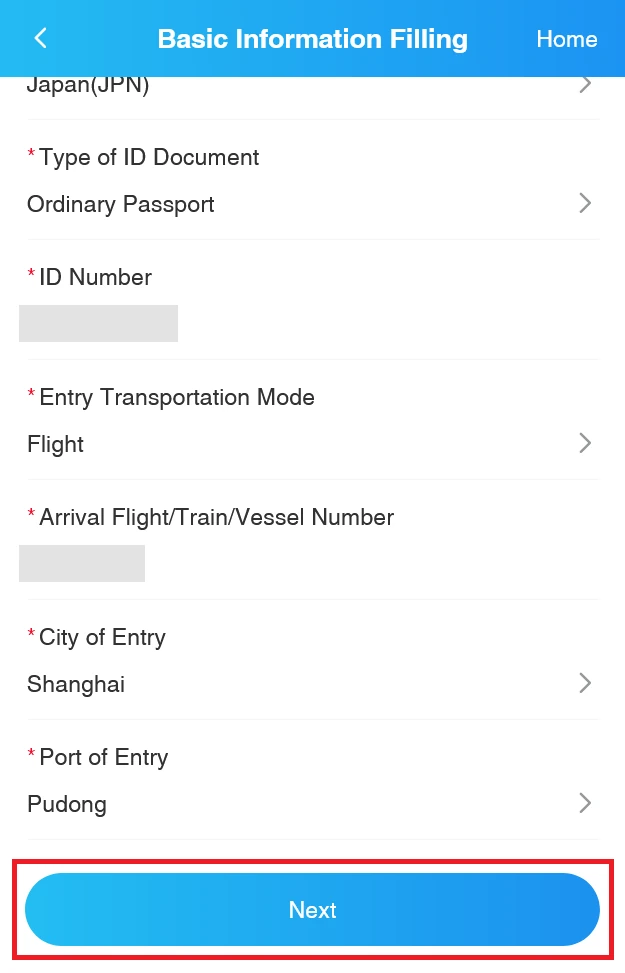The image size is (625, 973).
Task: Click the Basic Information Filling title
Action: (312, 39)
